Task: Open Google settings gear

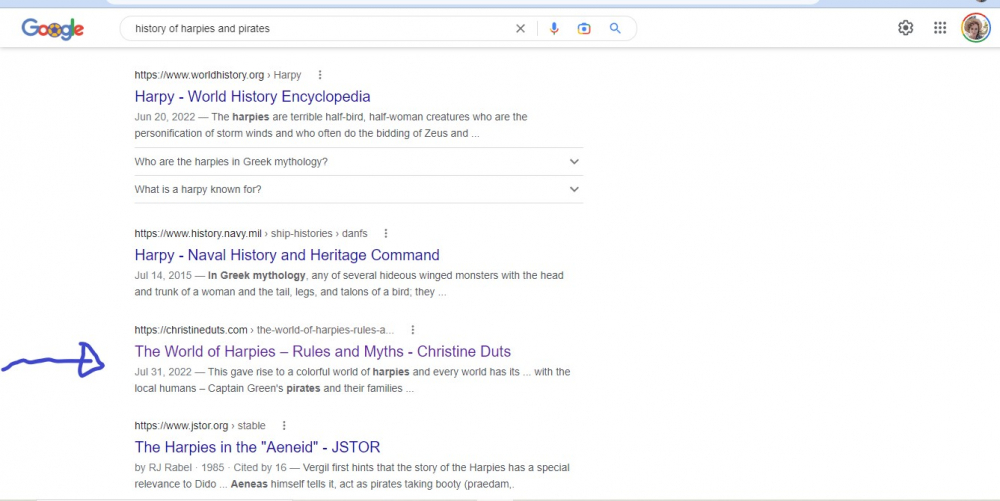Action: (x=905, y=28)
